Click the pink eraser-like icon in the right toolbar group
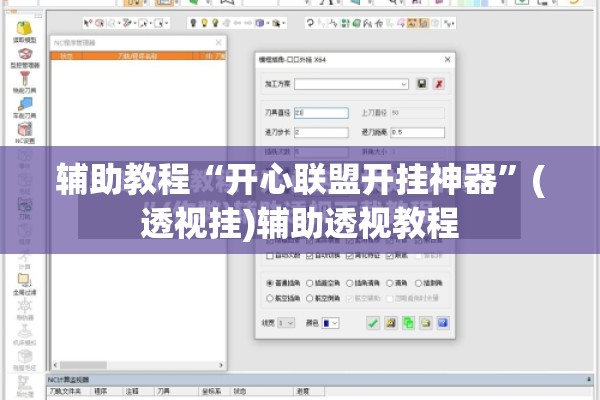Viewport: 600px width, 400px height. [401, 23]
